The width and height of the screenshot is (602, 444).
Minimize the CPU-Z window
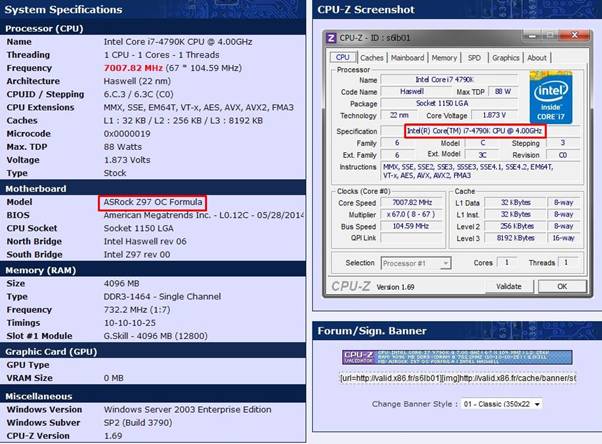tap(532, 36)
